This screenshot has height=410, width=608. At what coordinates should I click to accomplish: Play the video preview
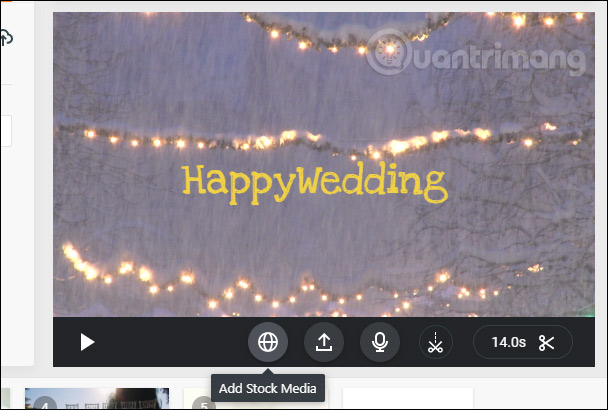point(87,342)
